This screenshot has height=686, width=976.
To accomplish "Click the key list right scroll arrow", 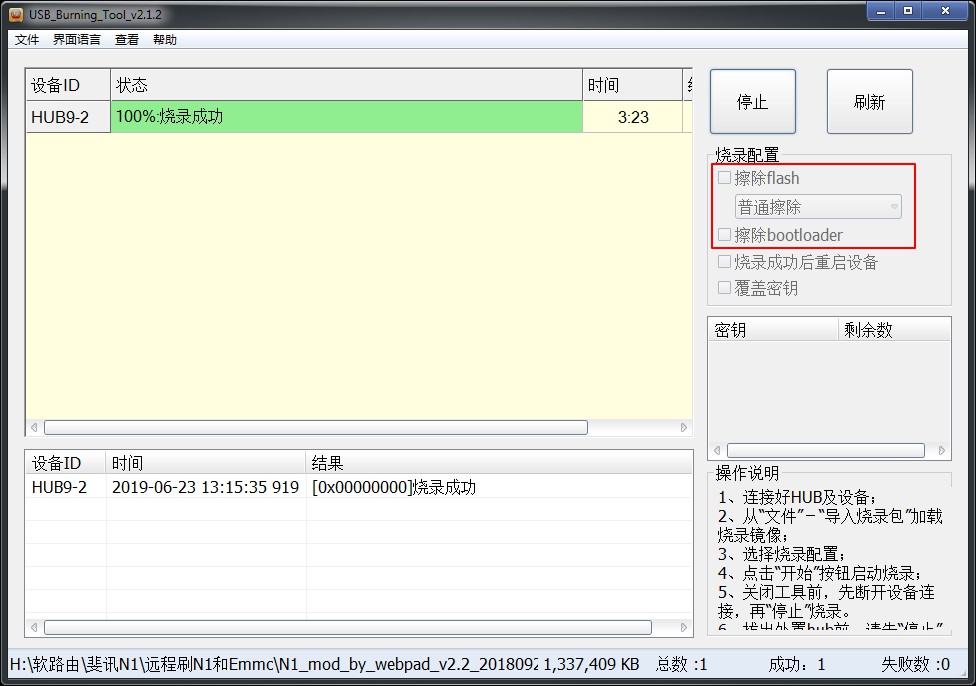I will (x=942, y=450).
